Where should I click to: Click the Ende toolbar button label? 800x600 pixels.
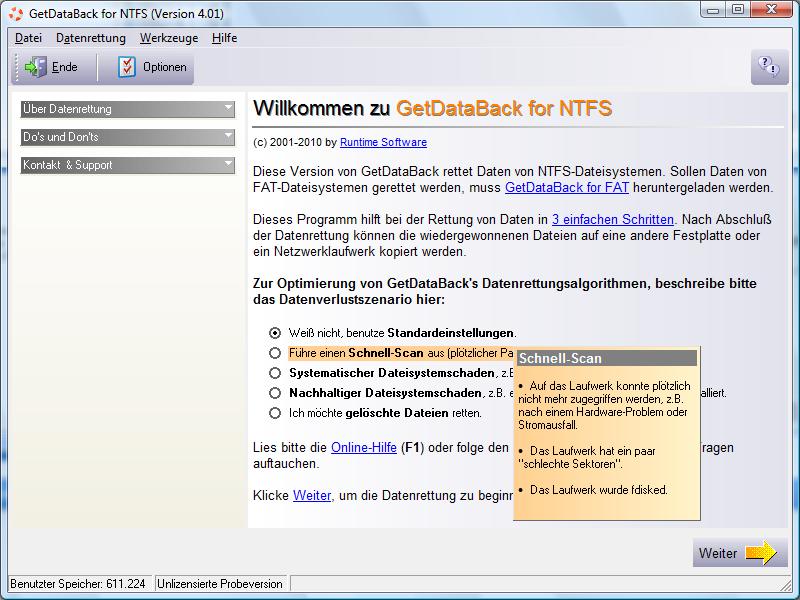click(x=64, y=67)
